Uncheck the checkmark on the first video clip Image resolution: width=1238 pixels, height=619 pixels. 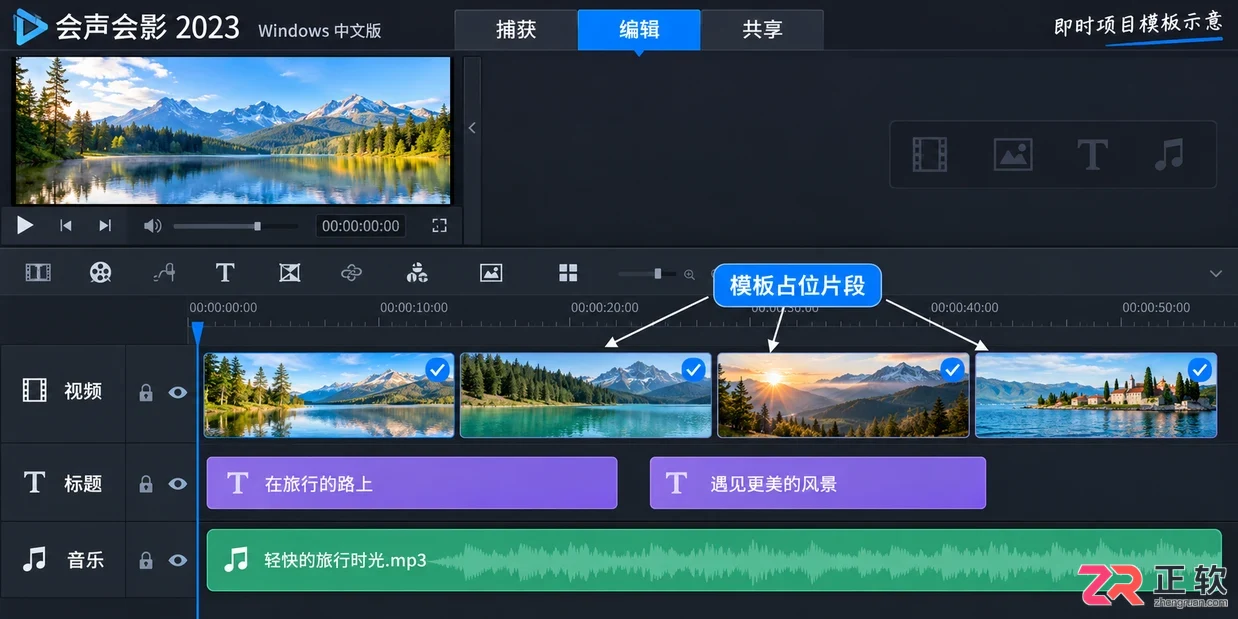pos(437,371)
